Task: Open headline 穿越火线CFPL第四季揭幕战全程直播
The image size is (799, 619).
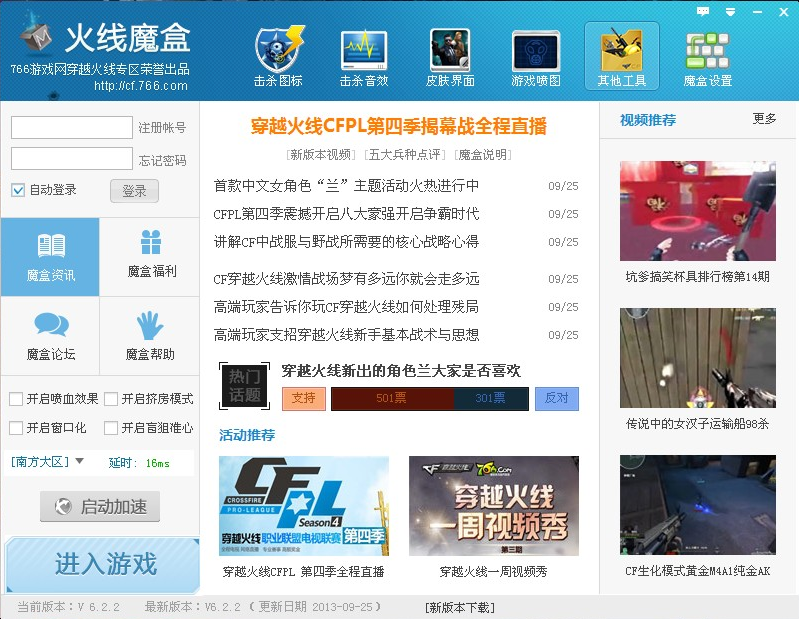Action: pyautogui.click(x=398, y=126)
